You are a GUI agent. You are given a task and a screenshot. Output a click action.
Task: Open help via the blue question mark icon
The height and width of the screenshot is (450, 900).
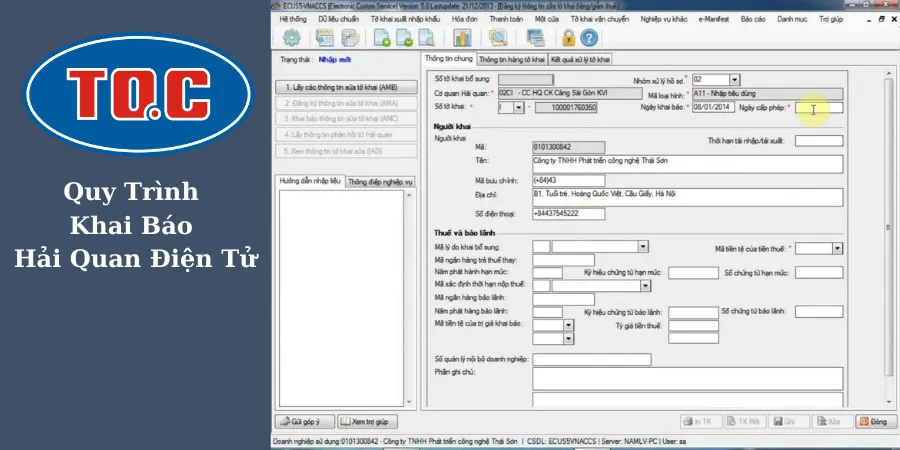click(x=589, y=38)
